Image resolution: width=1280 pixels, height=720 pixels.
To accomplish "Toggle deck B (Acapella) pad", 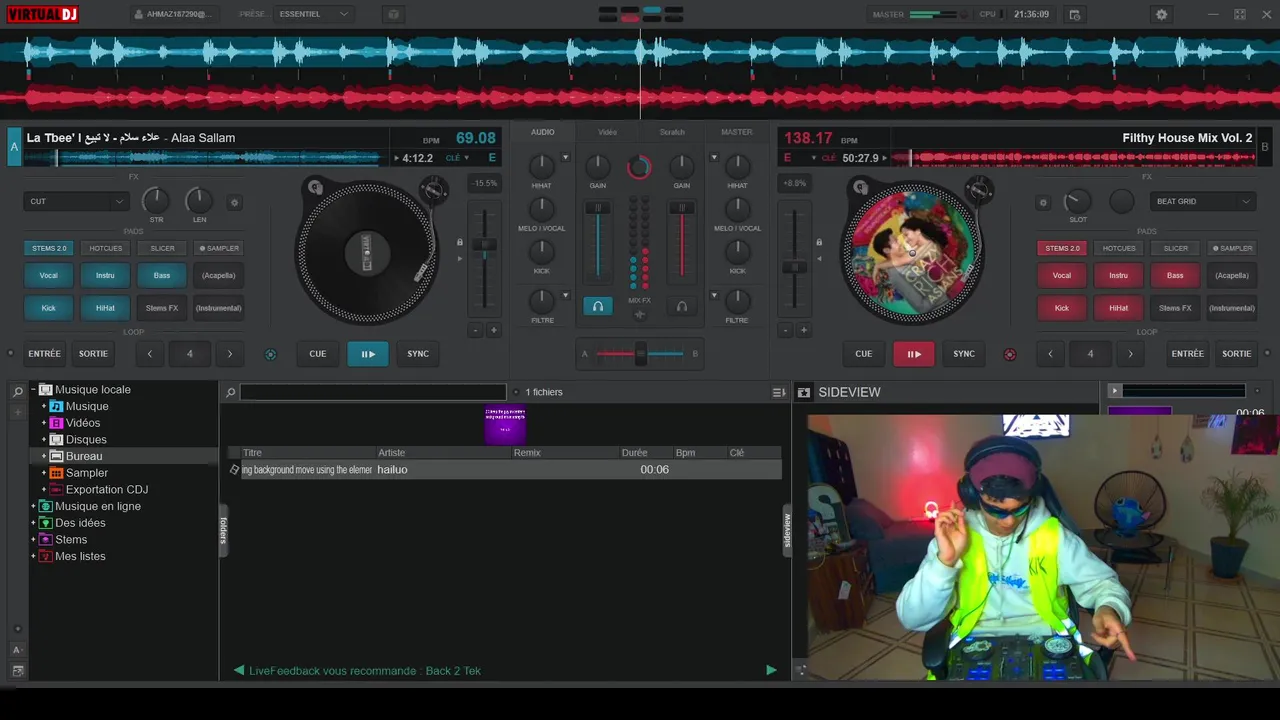I will [1232, 275].
